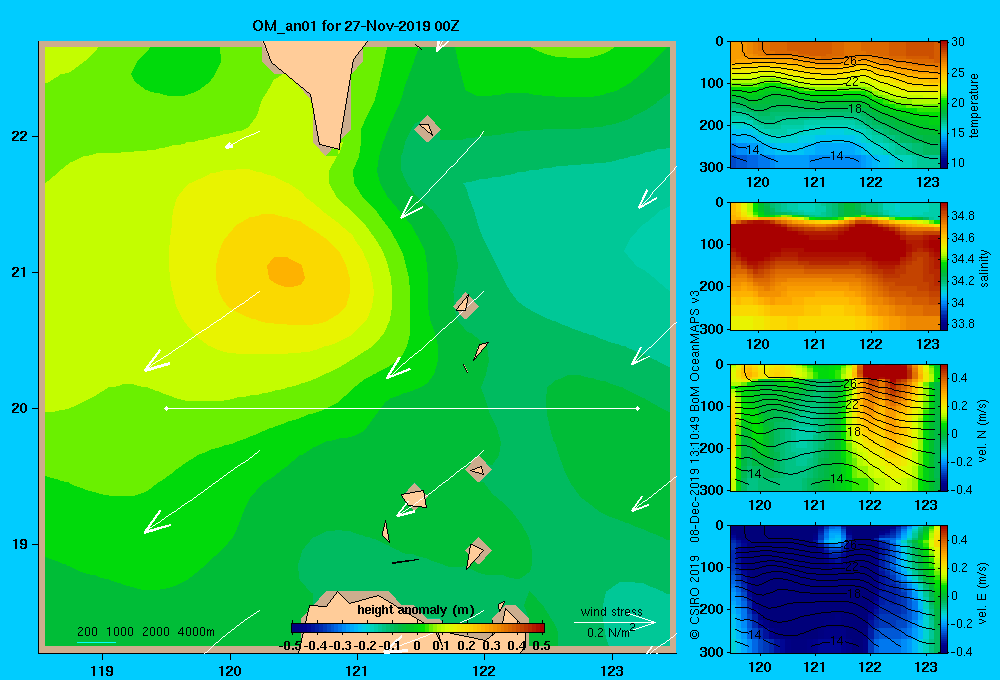
Task: Click longitude label 119 on main map
Action: [102, 670]
